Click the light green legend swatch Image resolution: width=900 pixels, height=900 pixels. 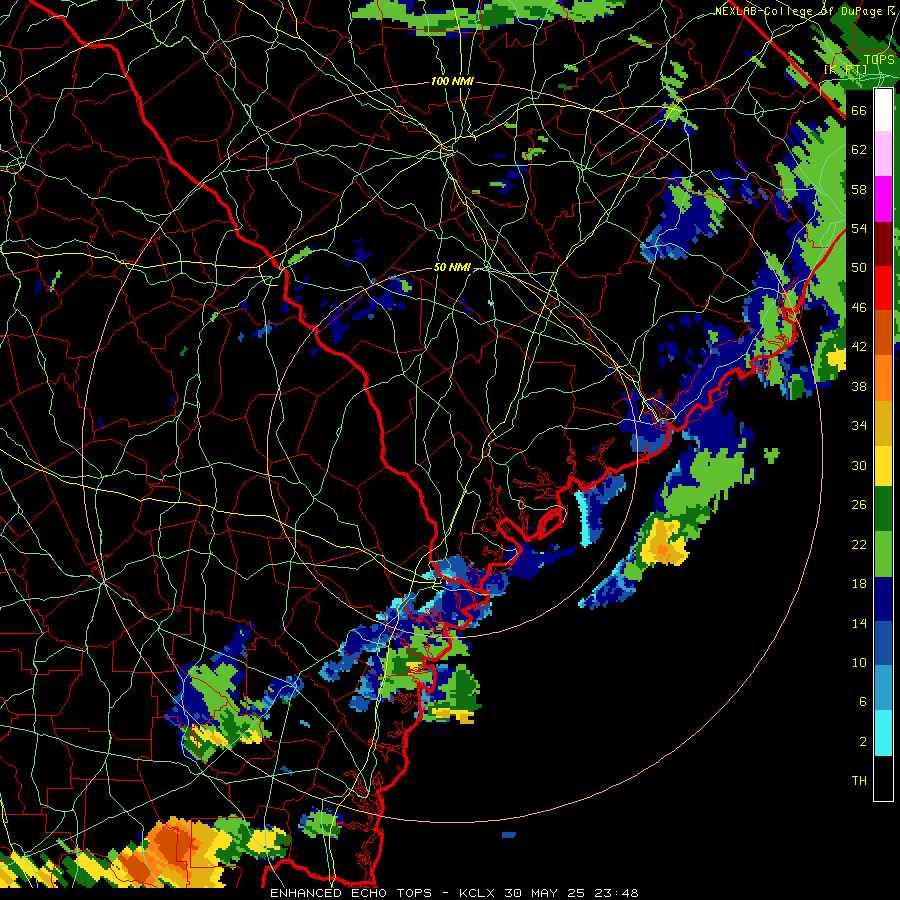pos(883,554)
